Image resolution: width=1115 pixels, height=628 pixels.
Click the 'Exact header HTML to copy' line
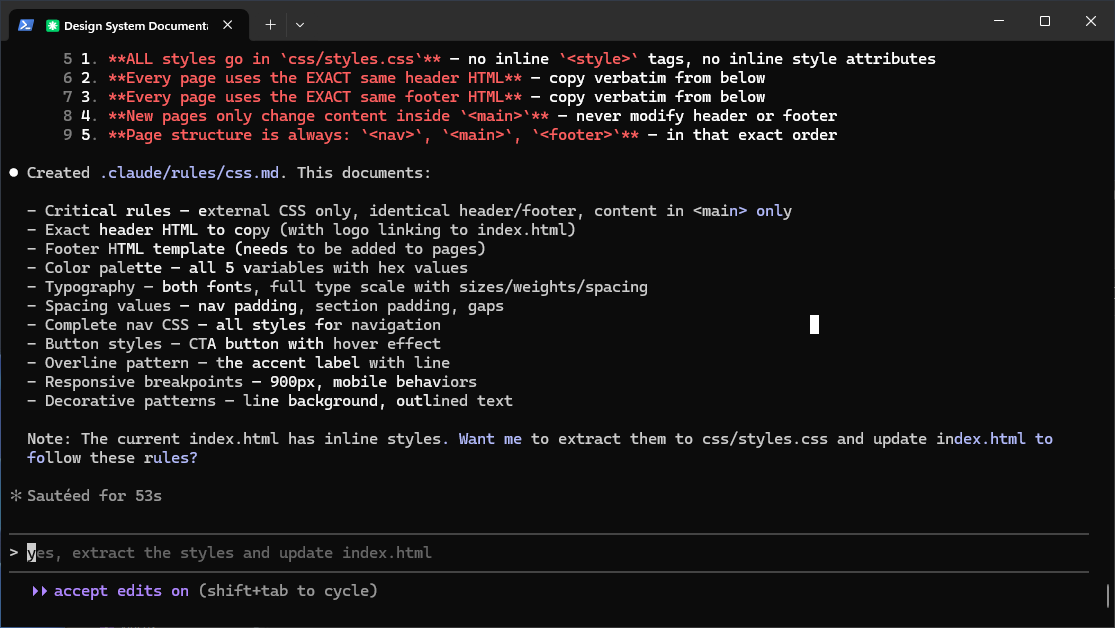pyautogui.click(x=302, y=230)
